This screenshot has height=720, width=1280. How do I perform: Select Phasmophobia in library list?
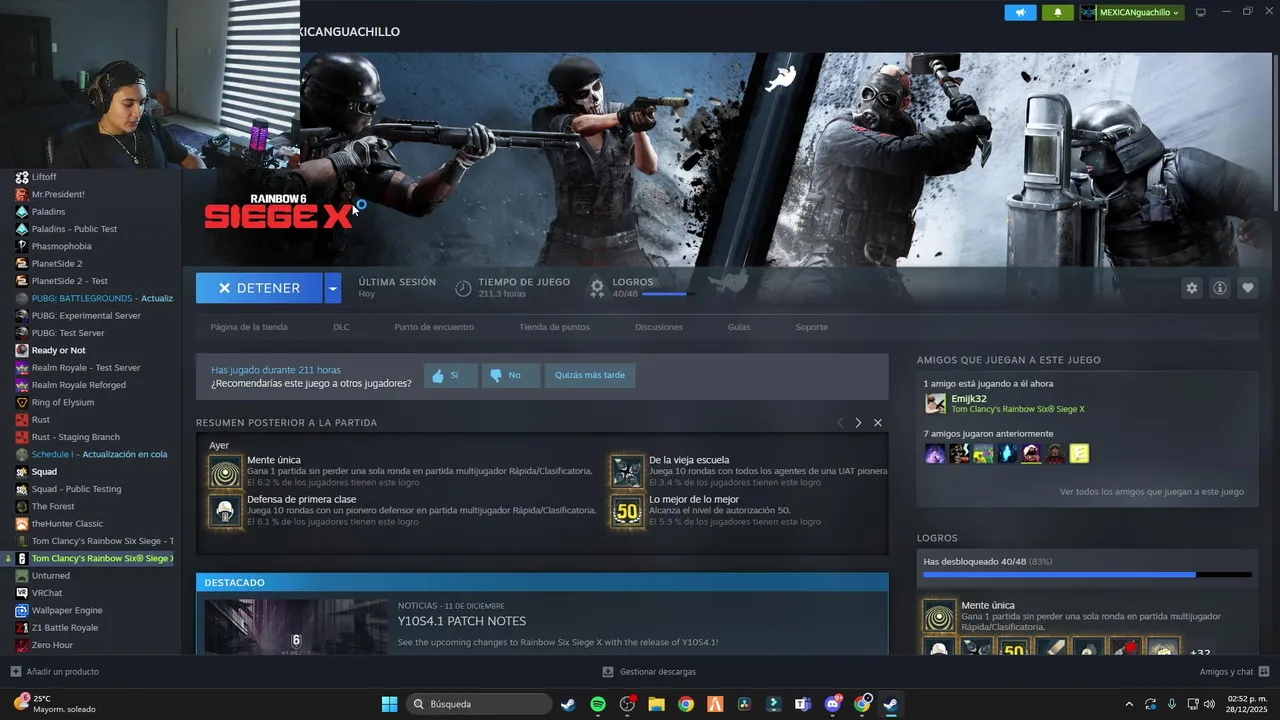[61, 246]
